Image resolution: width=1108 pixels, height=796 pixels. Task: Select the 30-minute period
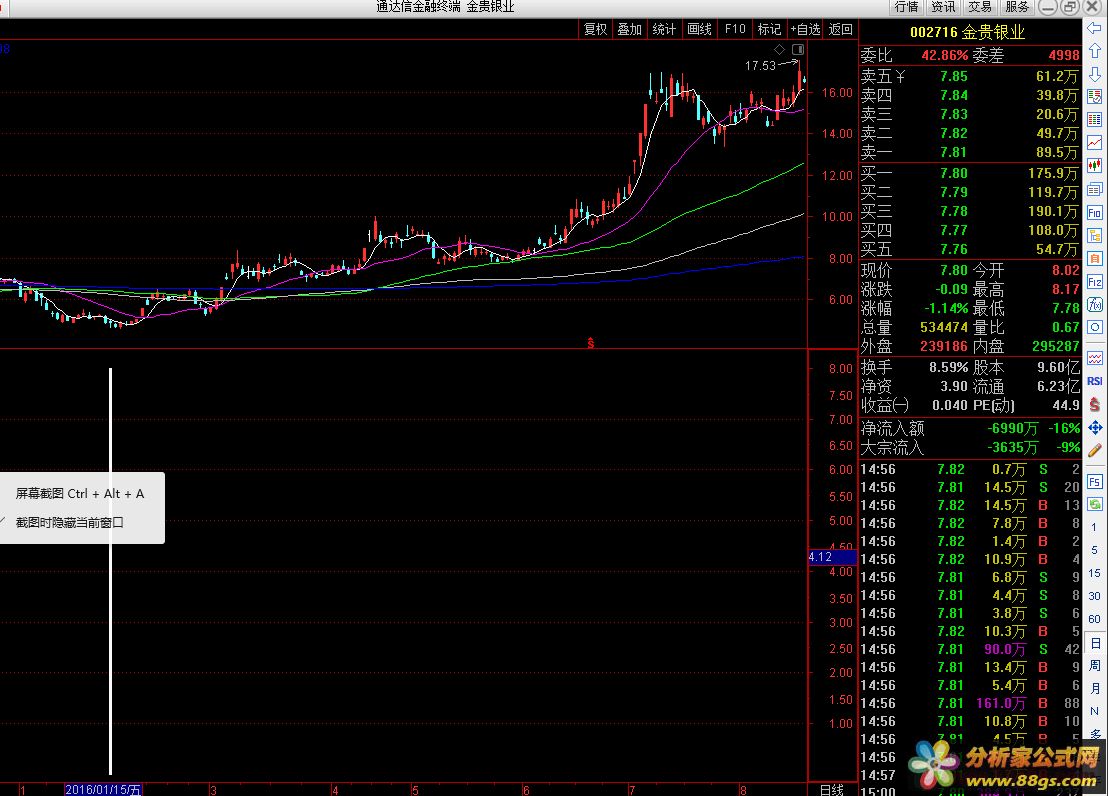pos(1094,595)
